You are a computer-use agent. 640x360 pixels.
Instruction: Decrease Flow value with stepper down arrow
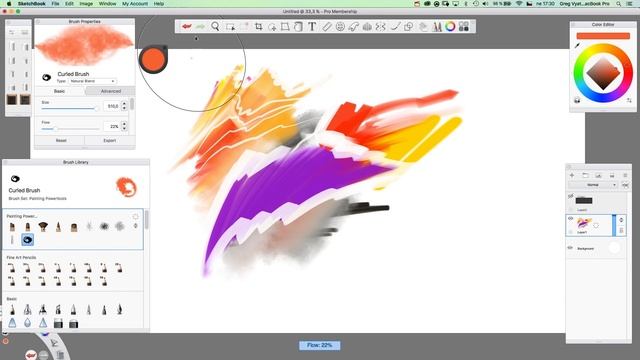coord(124,129)
